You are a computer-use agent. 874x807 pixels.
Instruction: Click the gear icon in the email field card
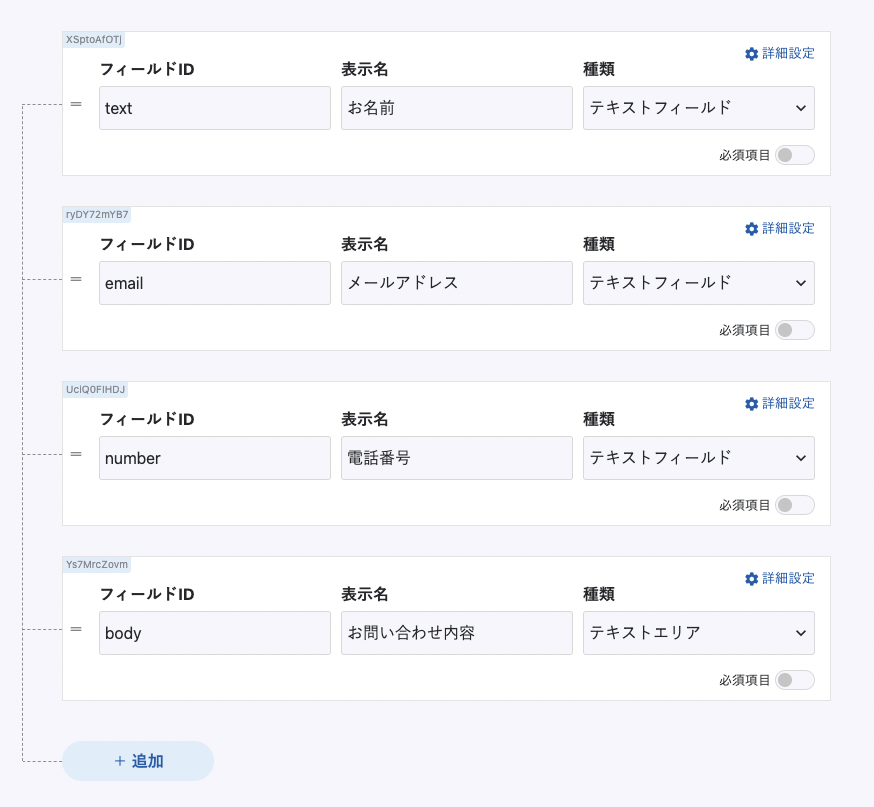[x=751, y=229]
